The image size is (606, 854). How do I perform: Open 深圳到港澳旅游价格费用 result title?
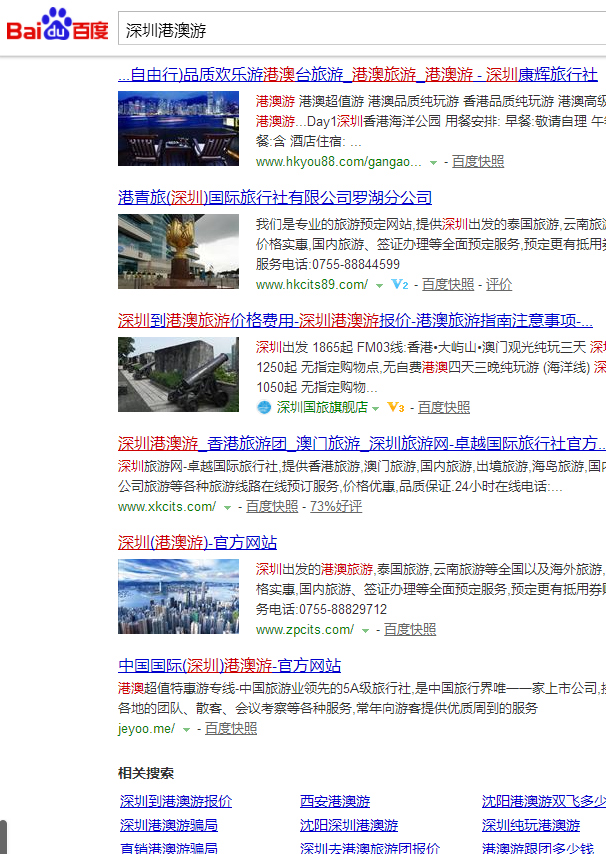356,320
